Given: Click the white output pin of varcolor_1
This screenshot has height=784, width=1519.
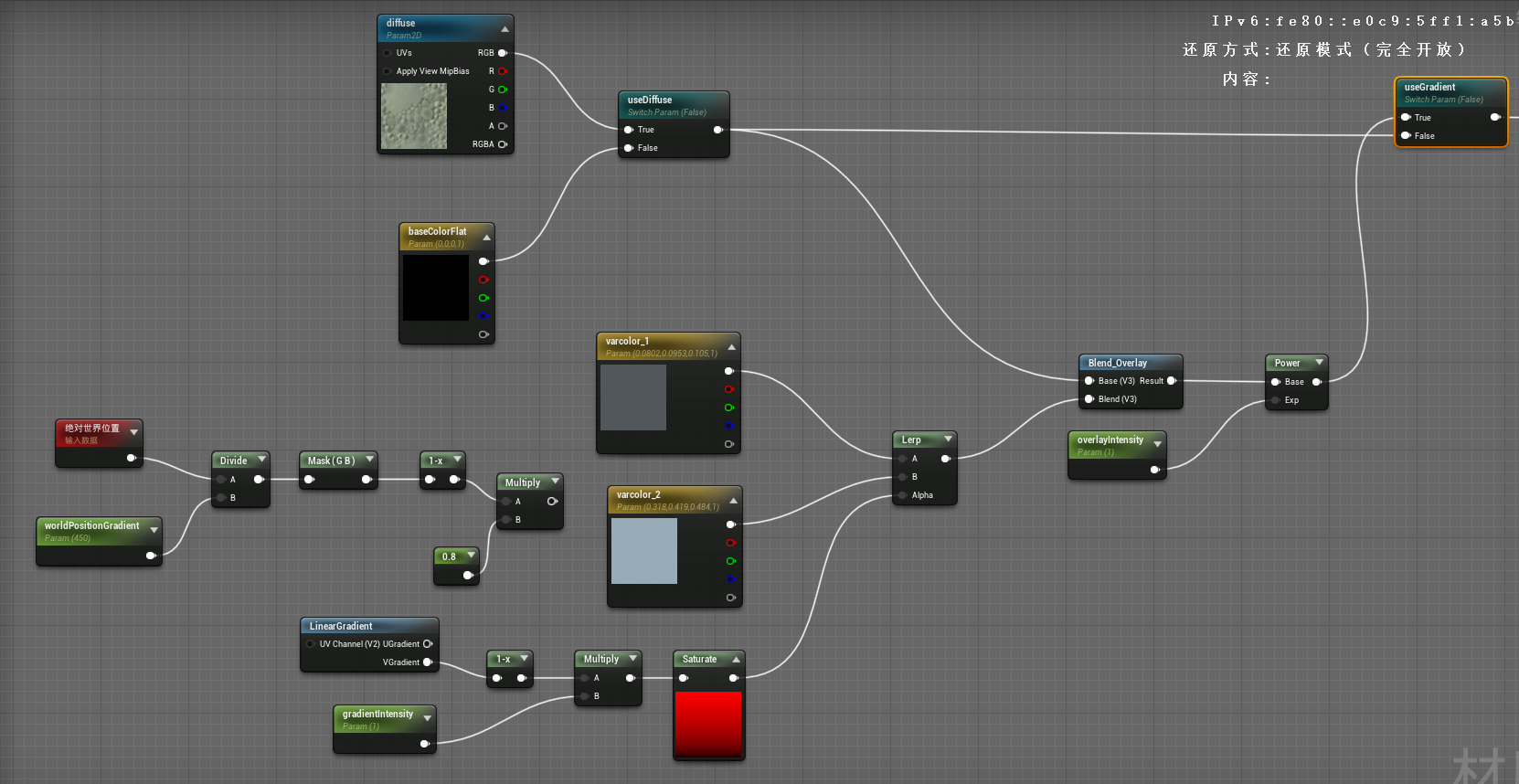Looking at the screenshot, I should point(728,371).
